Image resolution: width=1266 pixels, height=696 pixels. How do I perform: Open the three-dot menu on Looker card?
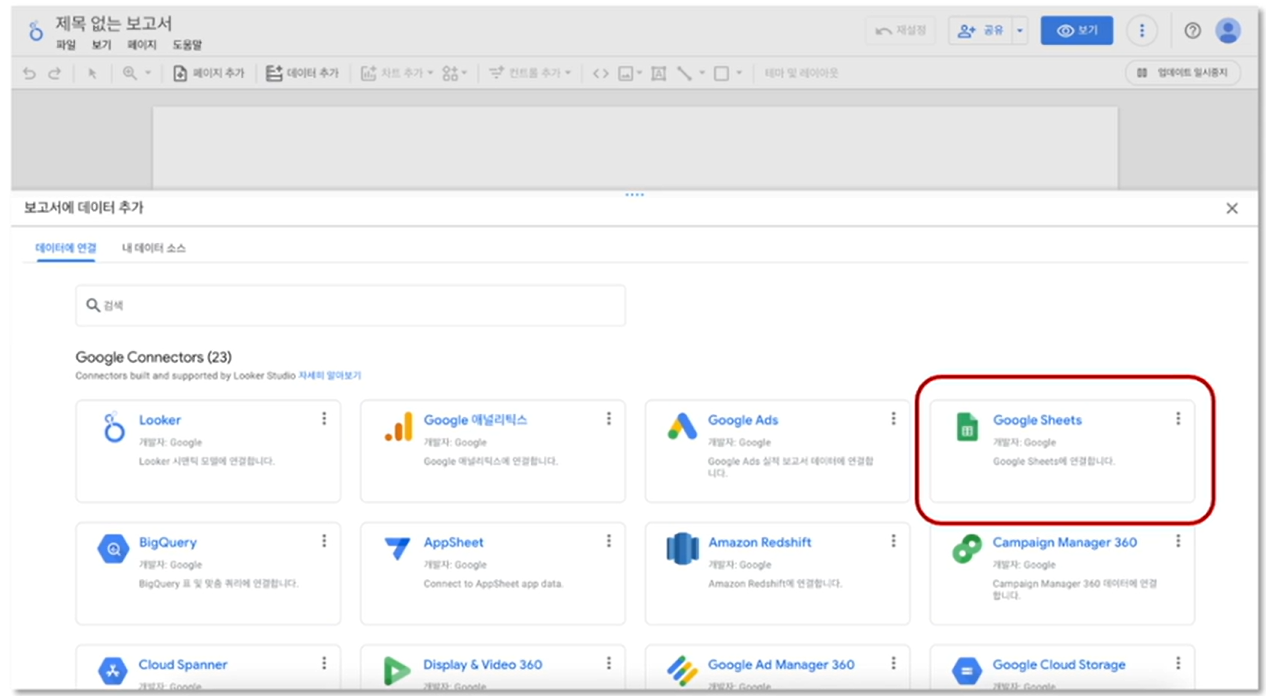tap(324, 419)
